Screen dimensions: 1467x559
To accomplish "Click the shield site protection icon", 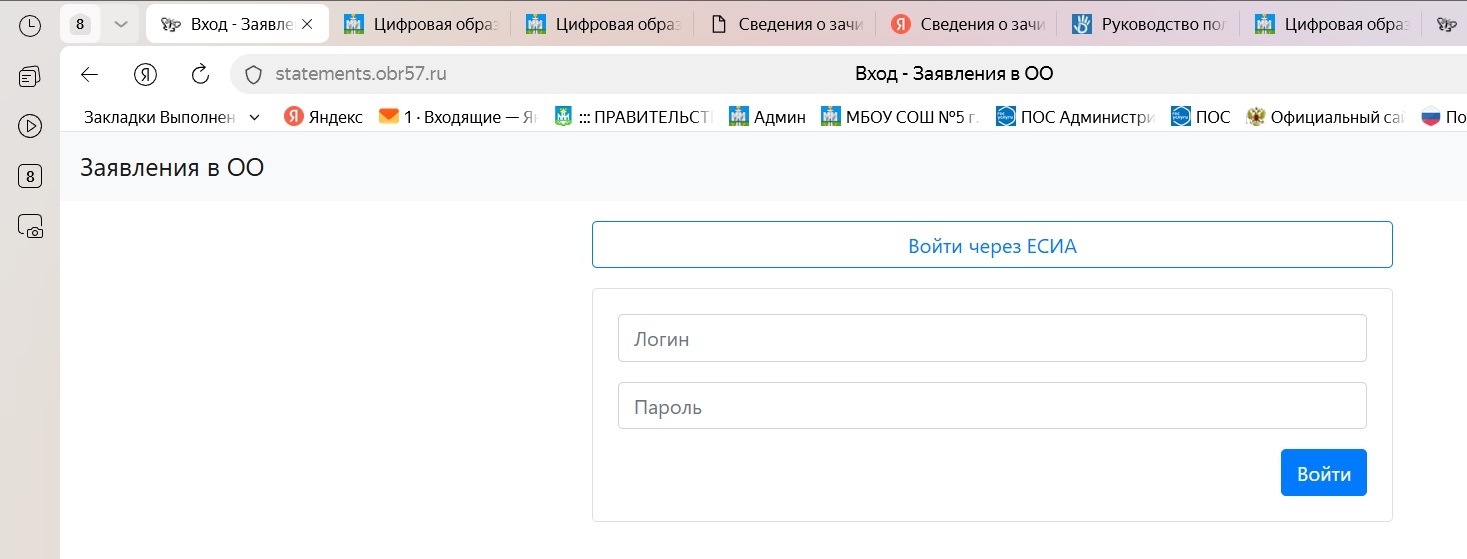I will click(x=253, y=74).
